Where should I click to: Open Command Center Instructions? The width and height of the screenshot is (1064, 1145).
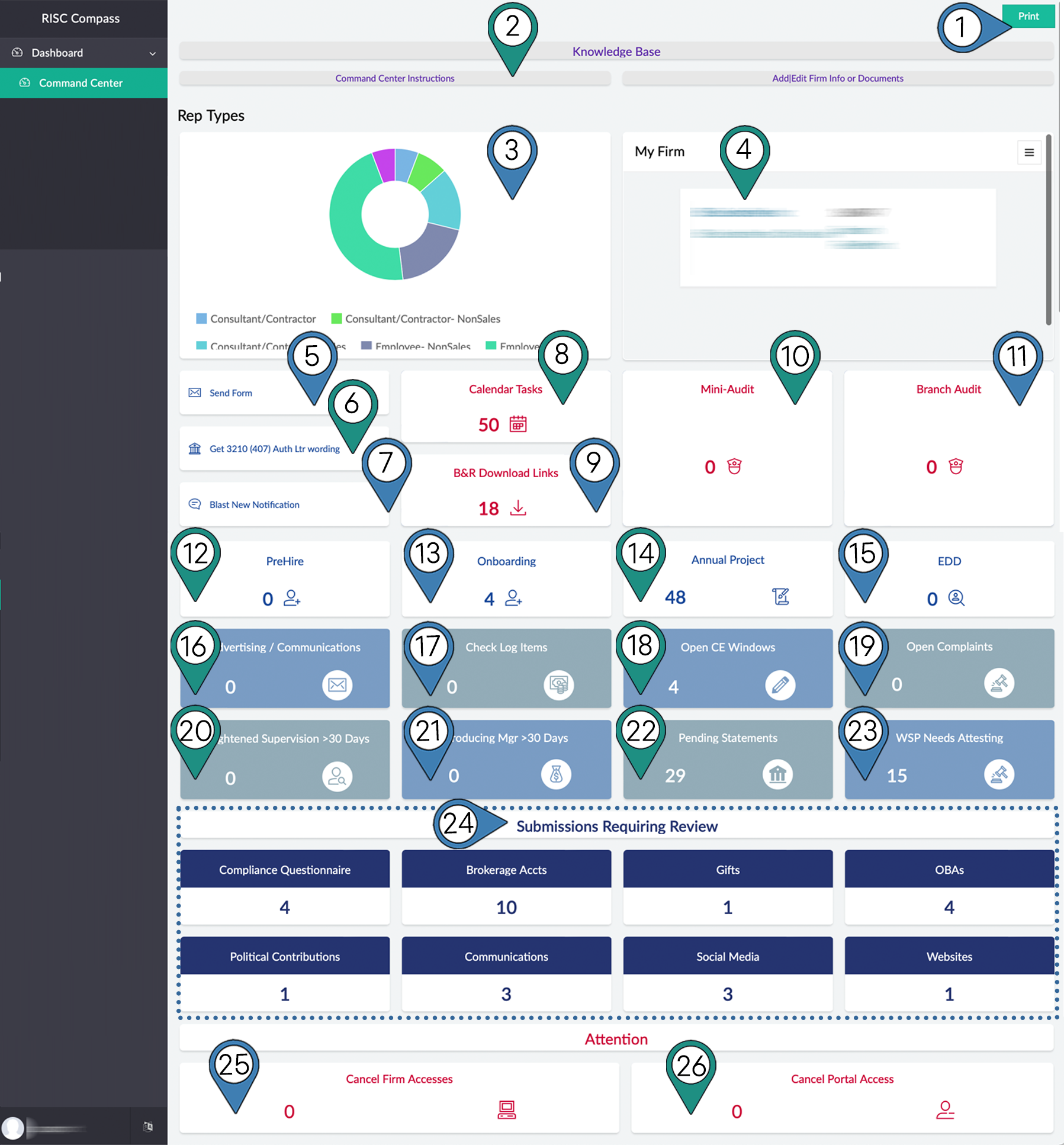(394, 78)
